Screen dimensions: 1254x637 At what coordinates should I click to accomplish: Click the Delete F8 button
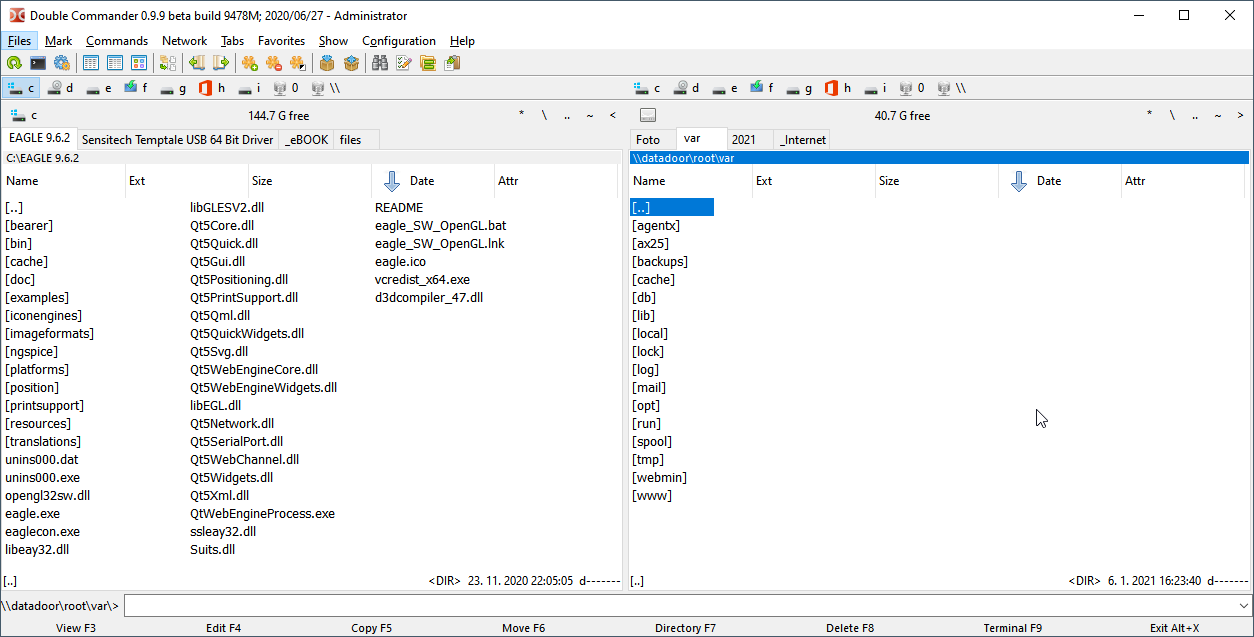[x=850, y=628]
